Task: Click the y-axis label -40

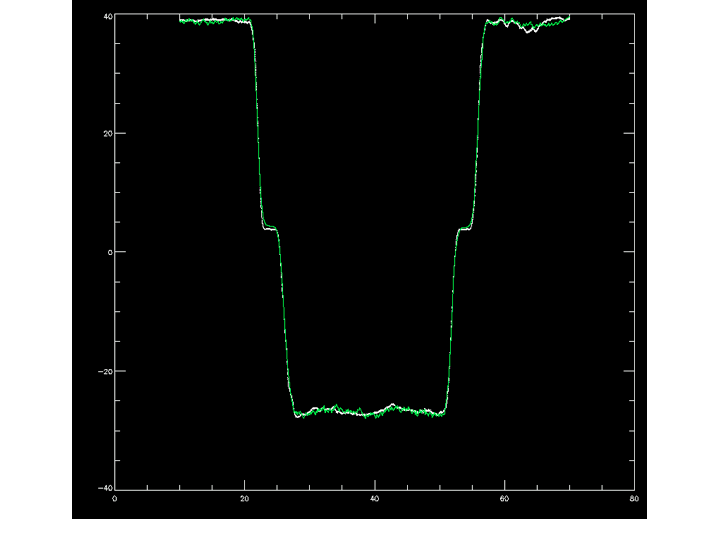Action: [106, 488]
